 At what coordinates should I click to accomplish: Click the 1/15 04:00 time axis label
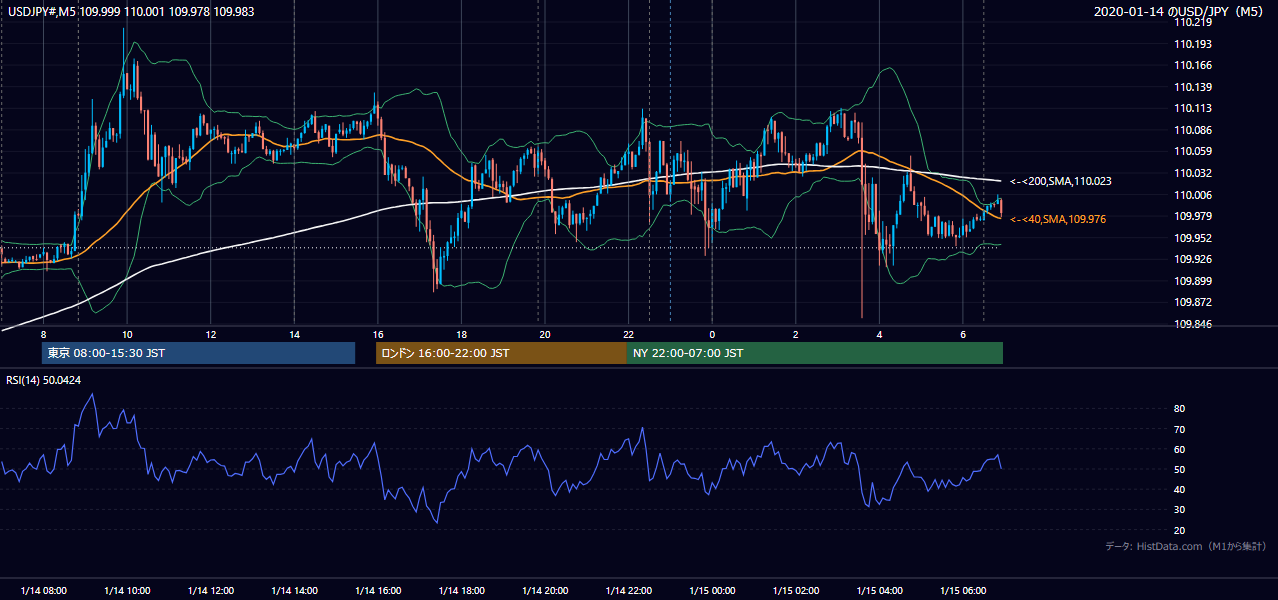880,590
